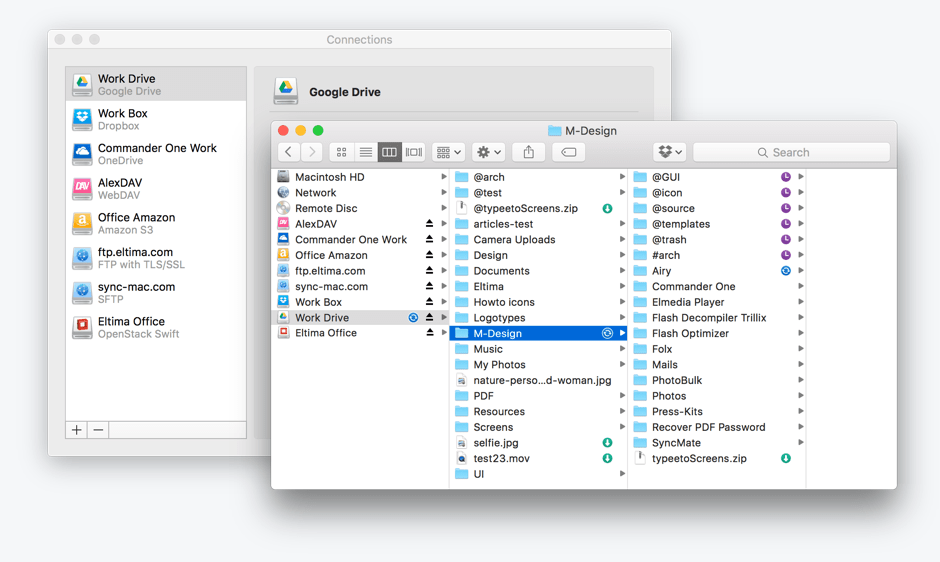The image size is (940, 562).
Task: Eject the Work Drive volume
Action: click(x=429, y=317)
